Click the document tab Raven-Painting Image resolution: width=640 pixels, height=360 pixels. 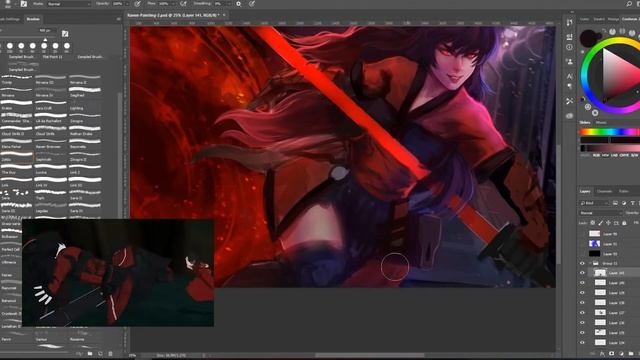point(173,15)
